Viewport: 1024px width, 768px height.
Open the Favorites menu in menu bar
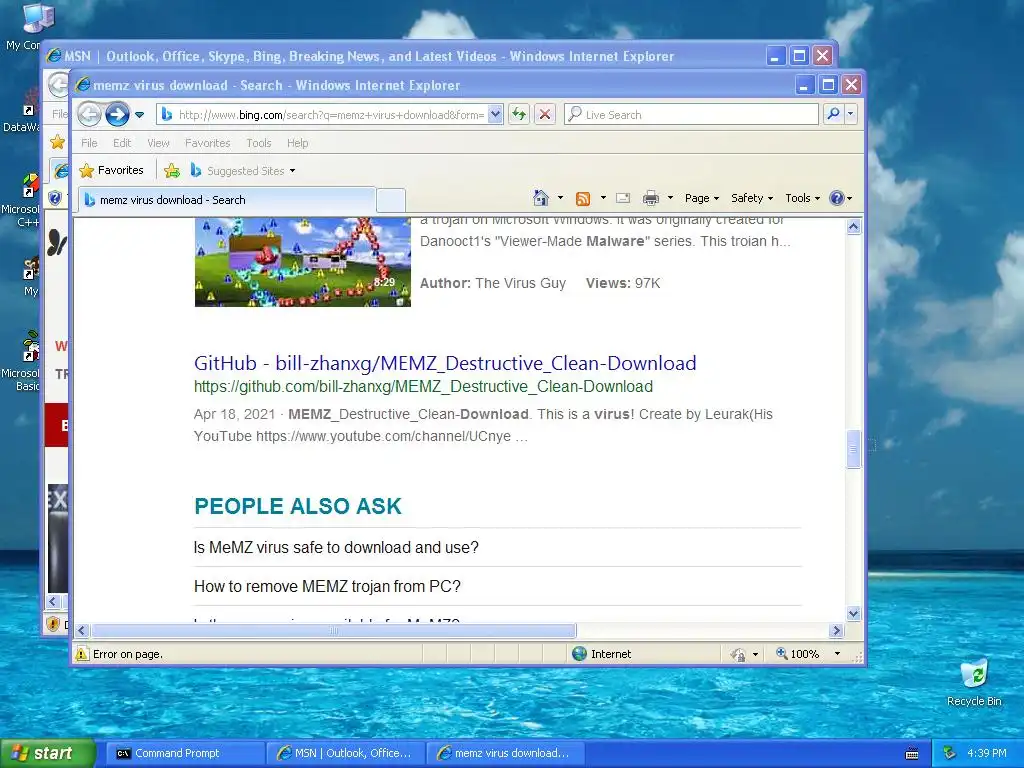(x=208, y=143)
